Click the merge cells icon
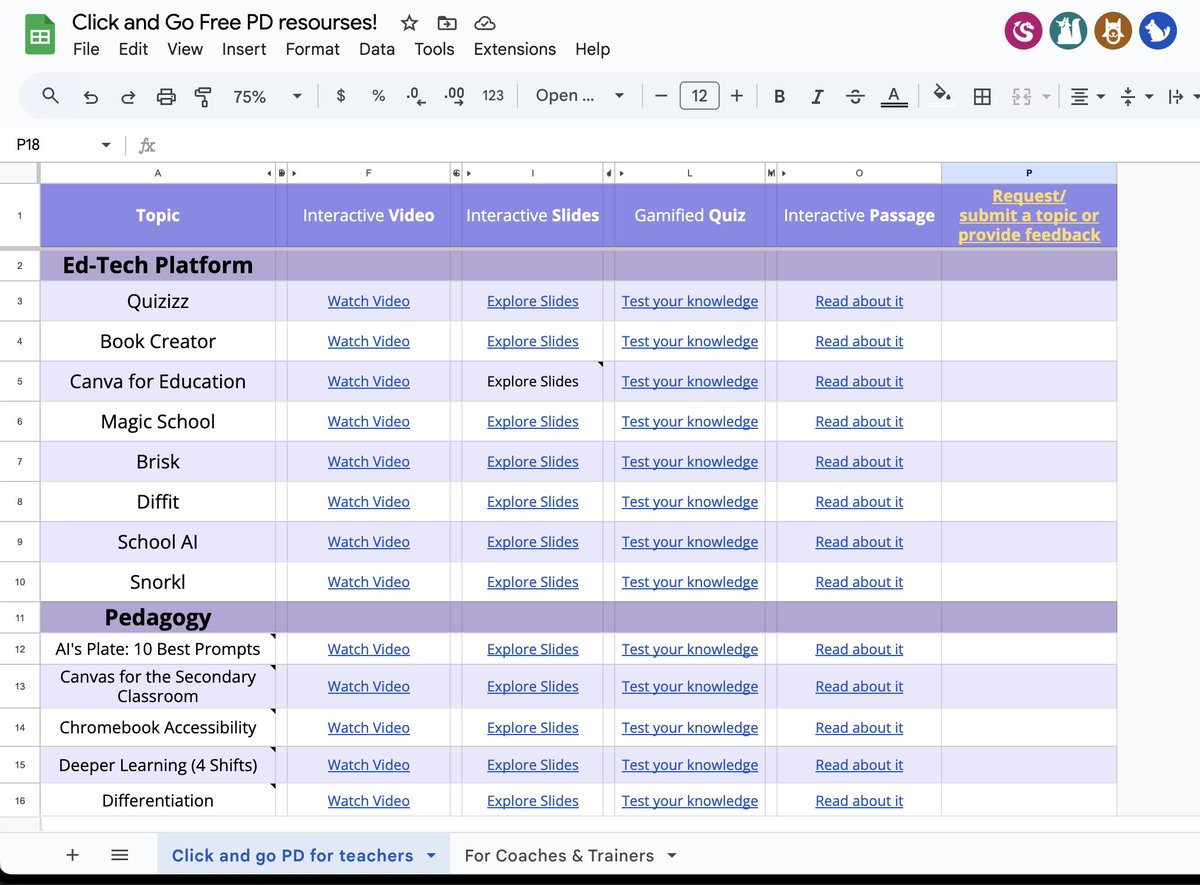Screen dimensions: 1200x885 click(x=1021, y=96)
